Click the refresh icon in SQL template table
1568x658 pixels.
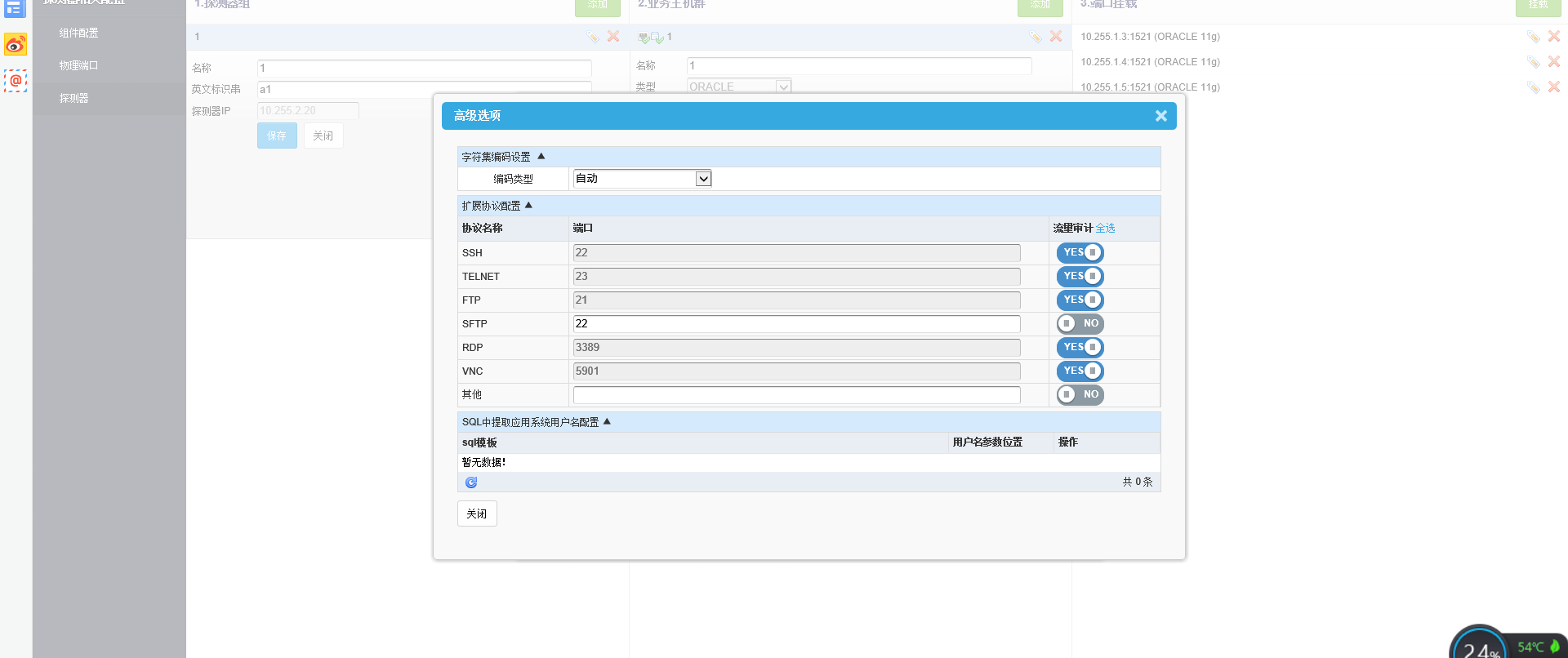(471, 482)
